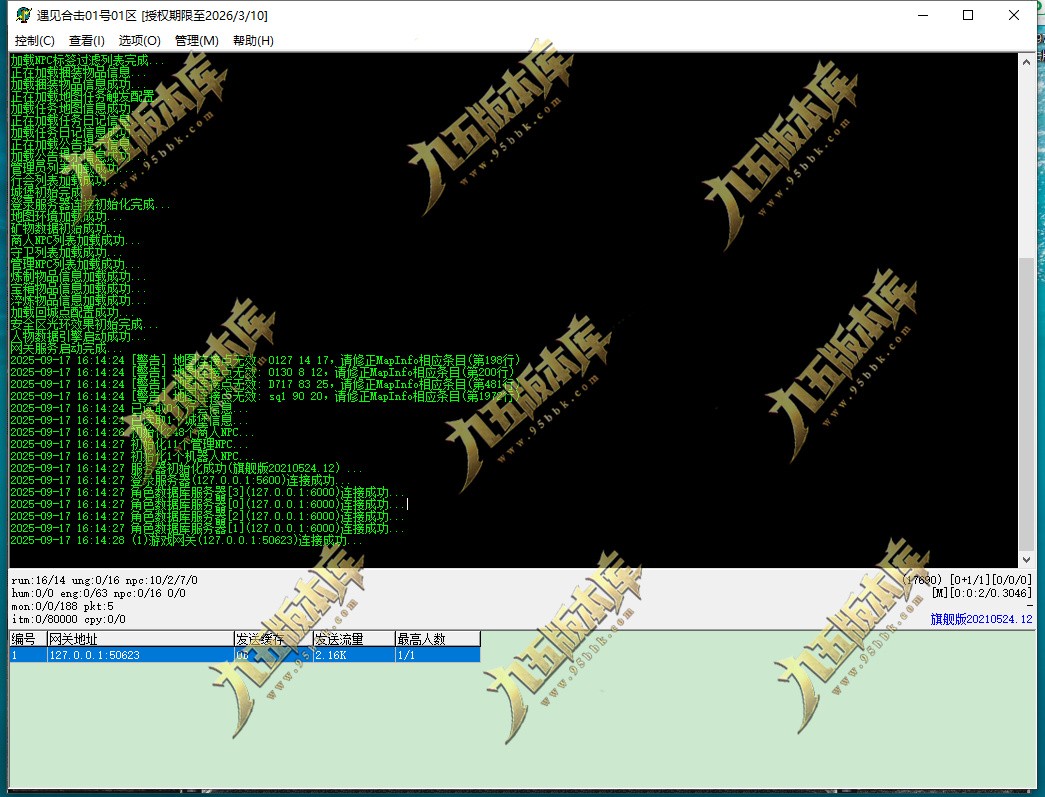Open the 查看(I) menu
Viewport: 1045px width, 797px height.
pos(87,41)
